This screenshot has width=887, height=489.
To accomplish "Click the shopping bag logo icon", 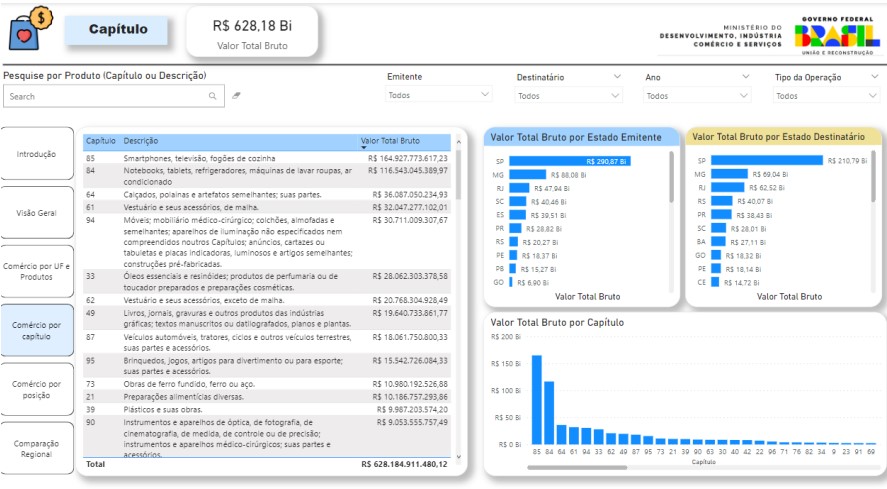I will coord(29,30).
